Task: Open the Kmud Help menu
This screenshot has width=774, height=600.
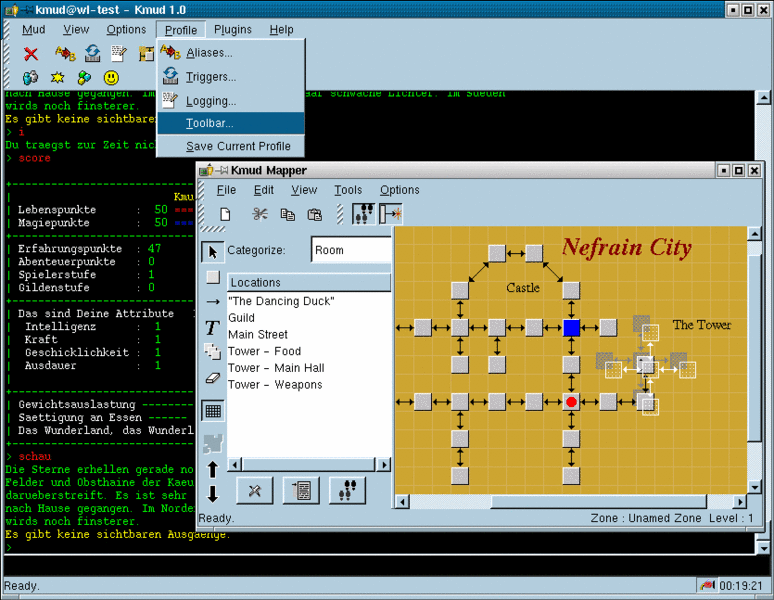Action: [x=281, y=30]
